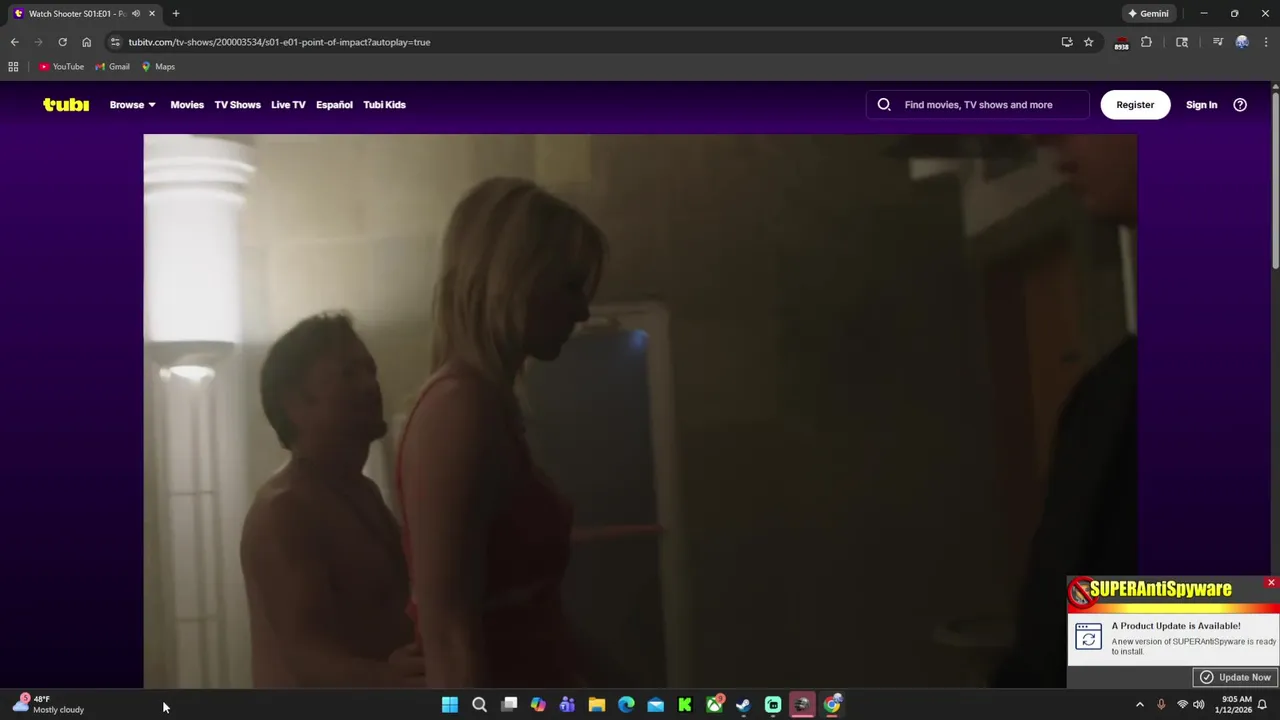Image resolution: width=1280 pixels, height=720 pixels.
Task: Click the video player area
Action: (x=640, y=410)
